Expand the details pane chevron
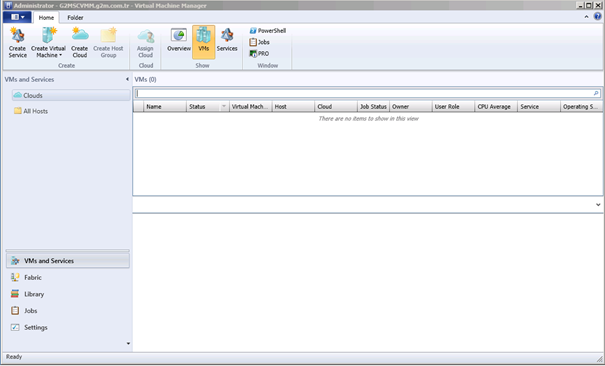605x366 pixels. pos(598,205)
